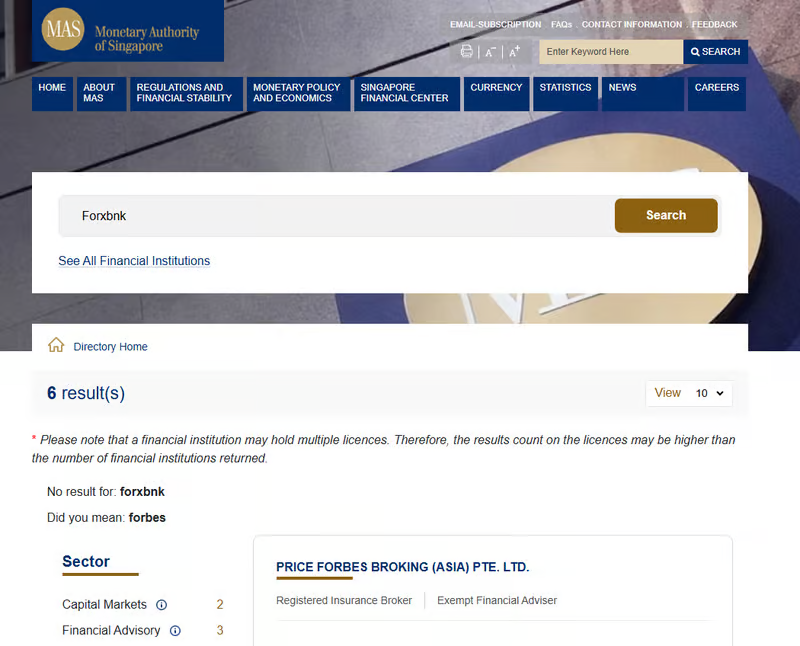Viewport: 800px width, 646px height.
Task: Select the Statistics menu item
Action: coord(565,88)
